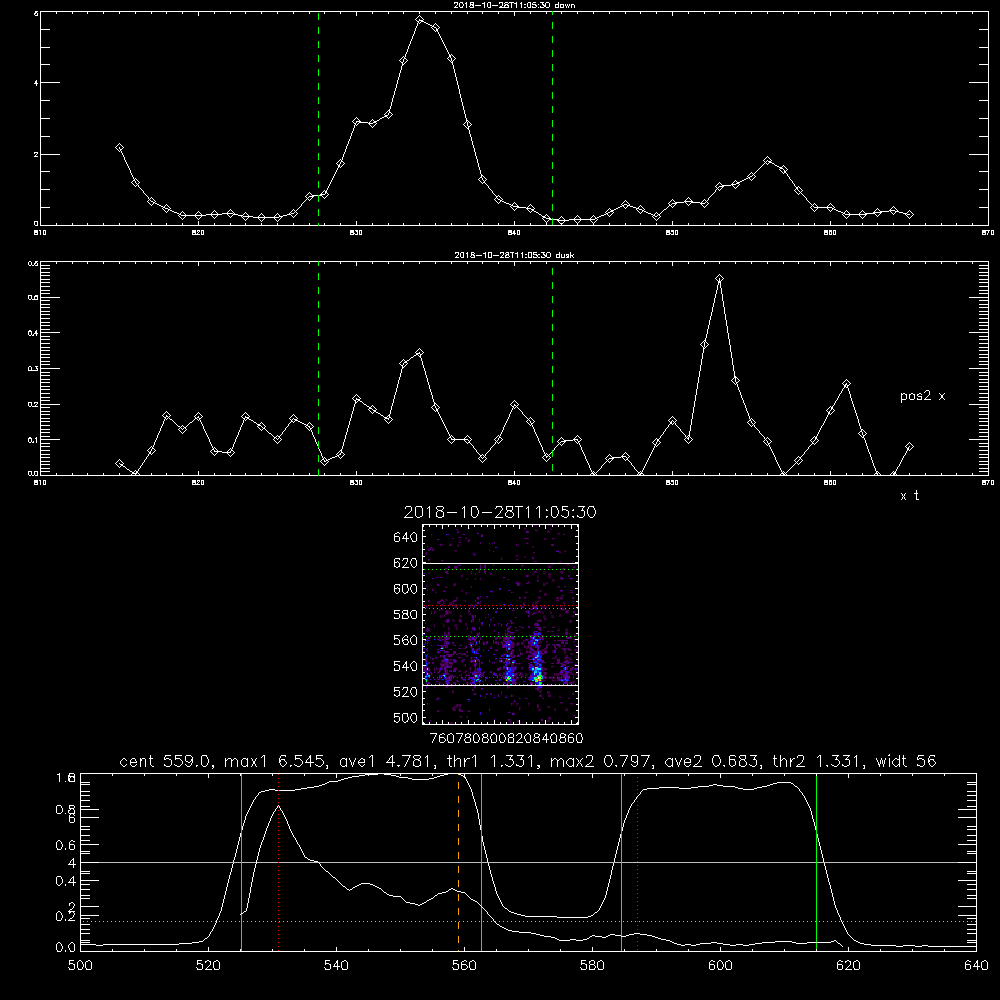1000x1000 pixels.
Task: Click right green dashed marker in dawn plot
Action: tap(552, 118)
